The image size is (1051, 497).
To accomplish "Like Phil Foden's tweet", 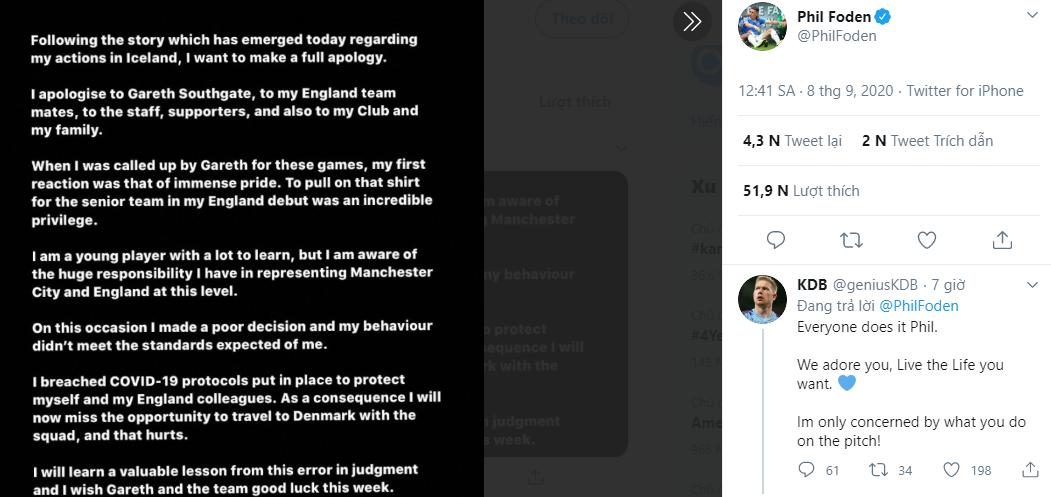I will [927, 240].
